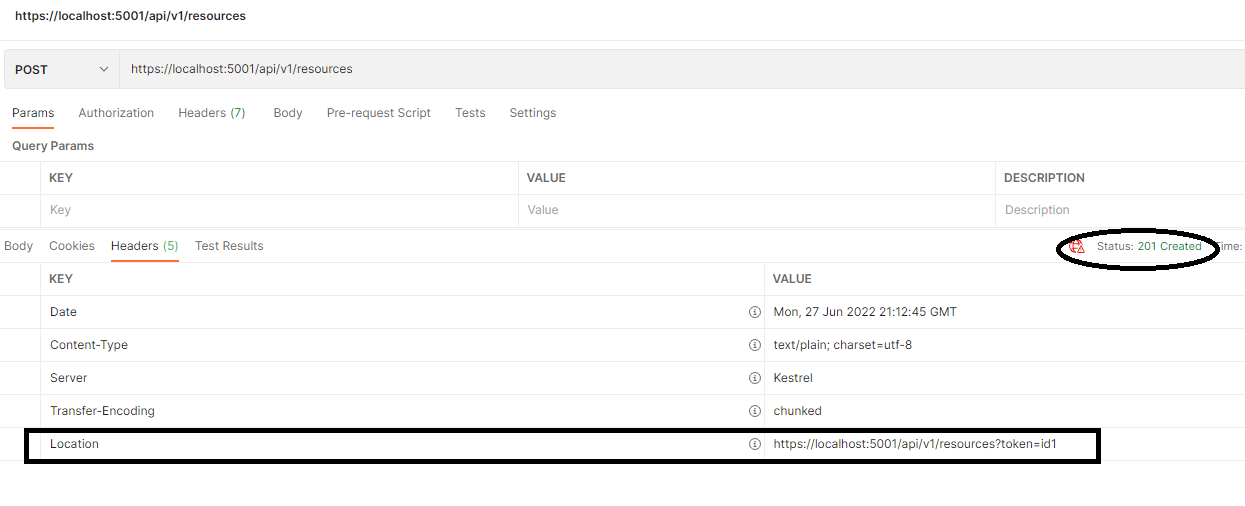Open the POST method dropdown
The image size is (1245, 506).
click(62, 69)
